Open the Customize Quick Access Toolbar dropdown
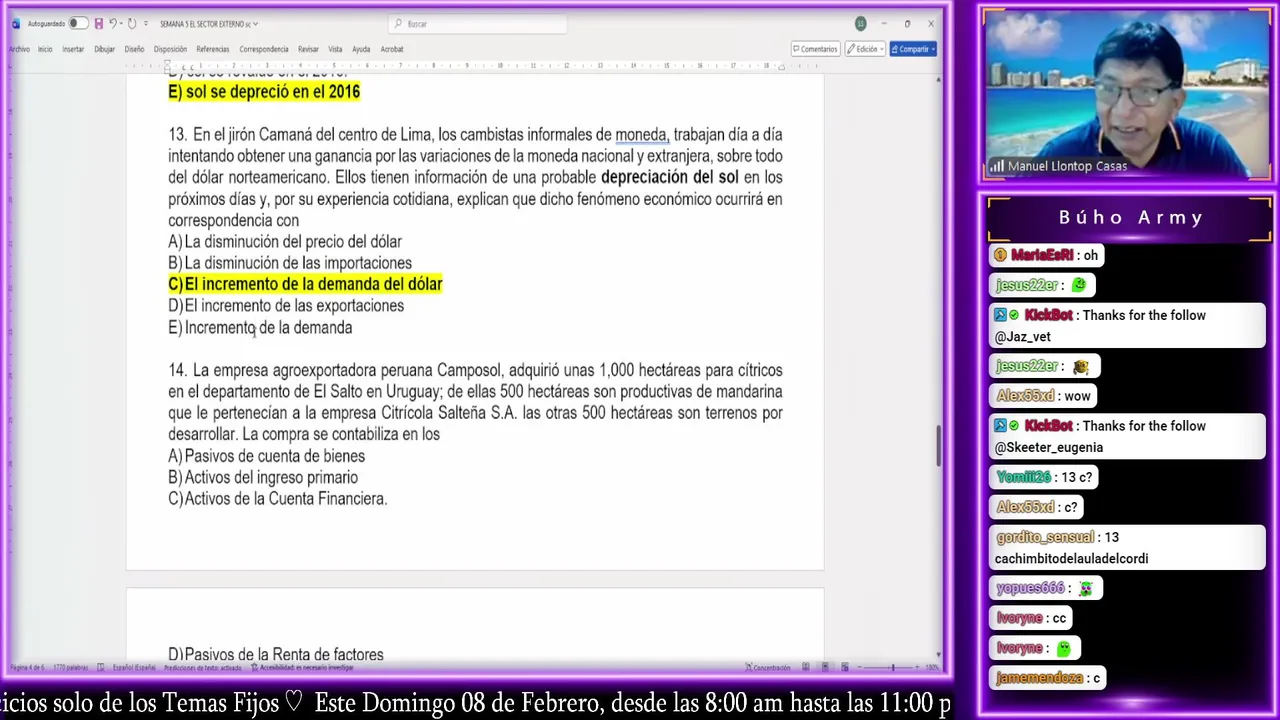 pos(146,23)
